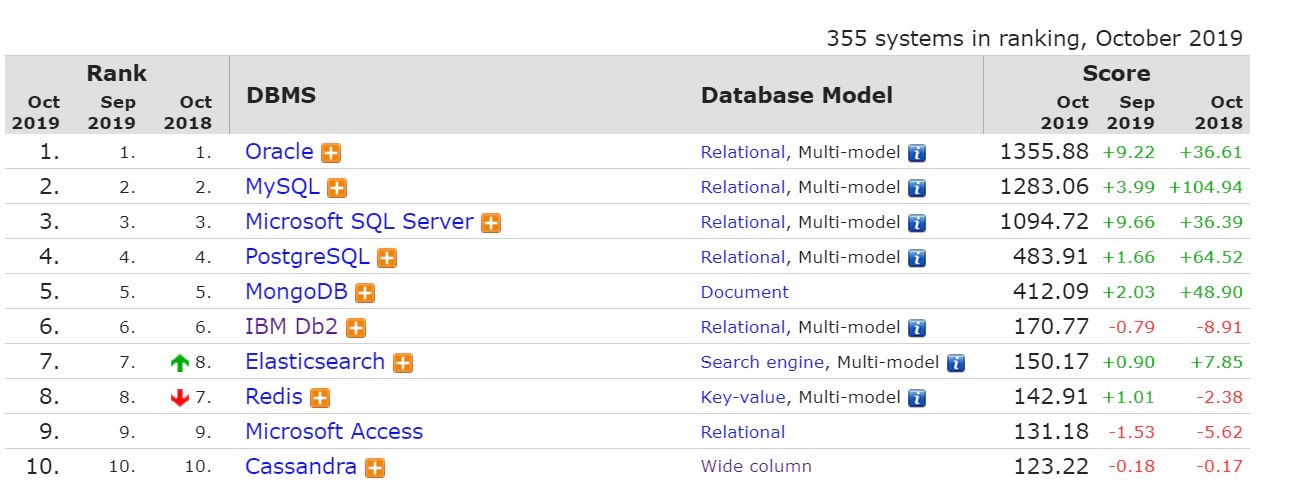Image resolution: width=1295 pixels, height=483 pixels.
Task: Click Elasticsearch's score value 150.17
Action: coord(1053,362)
